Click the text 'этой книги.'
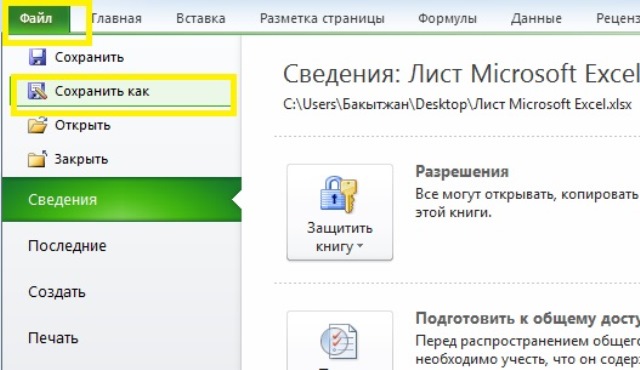The width and height of the screenshot is (640, 370). 453,213
